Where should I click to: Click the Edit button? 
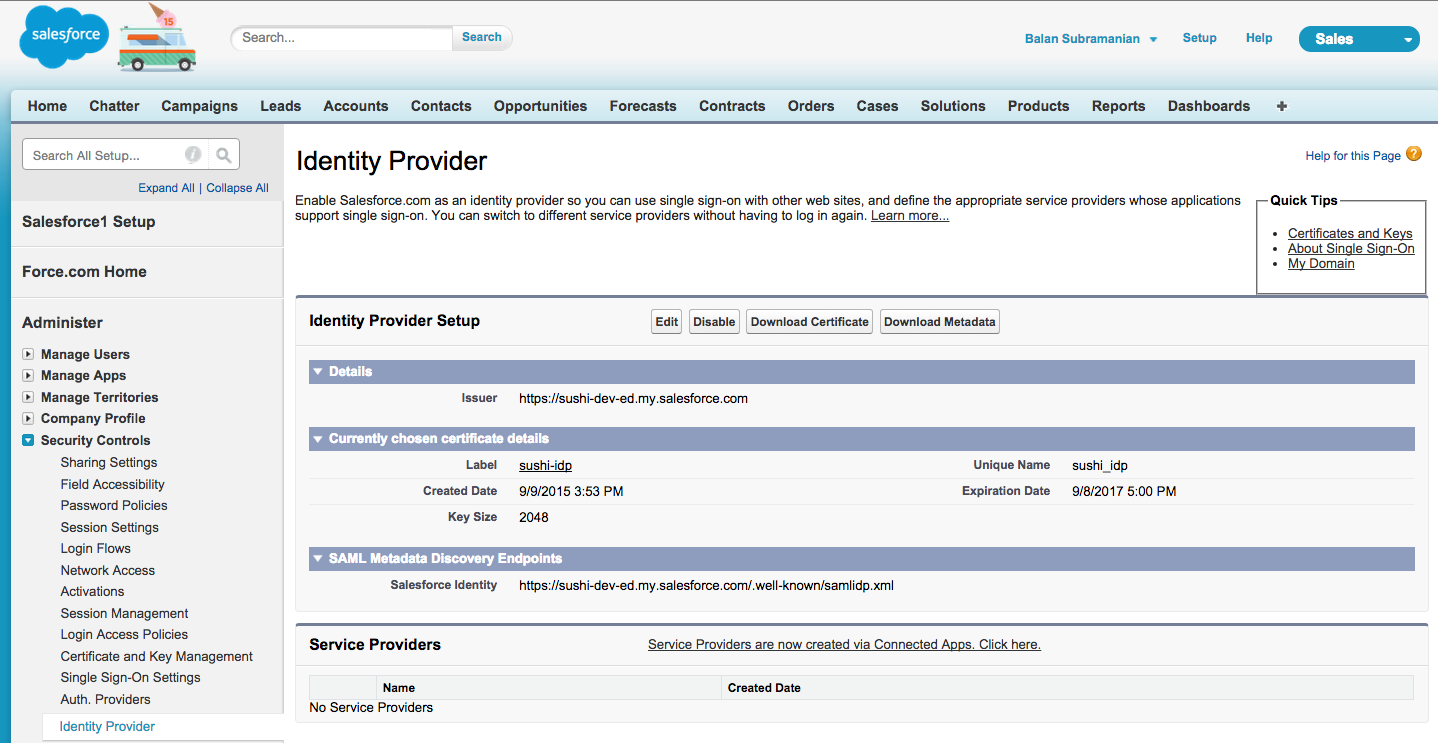(667, 322)
